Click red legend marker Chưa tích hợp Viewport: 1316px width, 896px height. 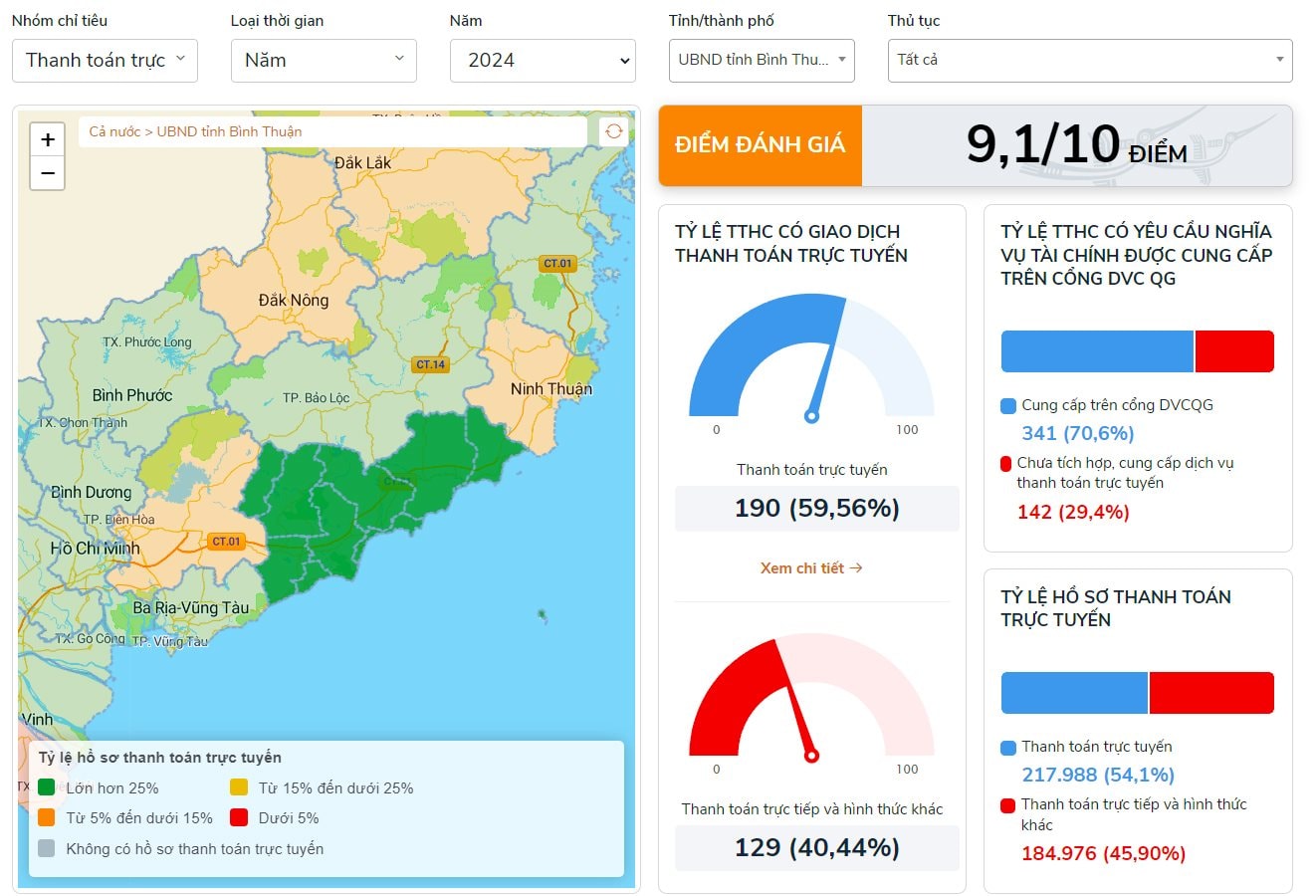1005,464
